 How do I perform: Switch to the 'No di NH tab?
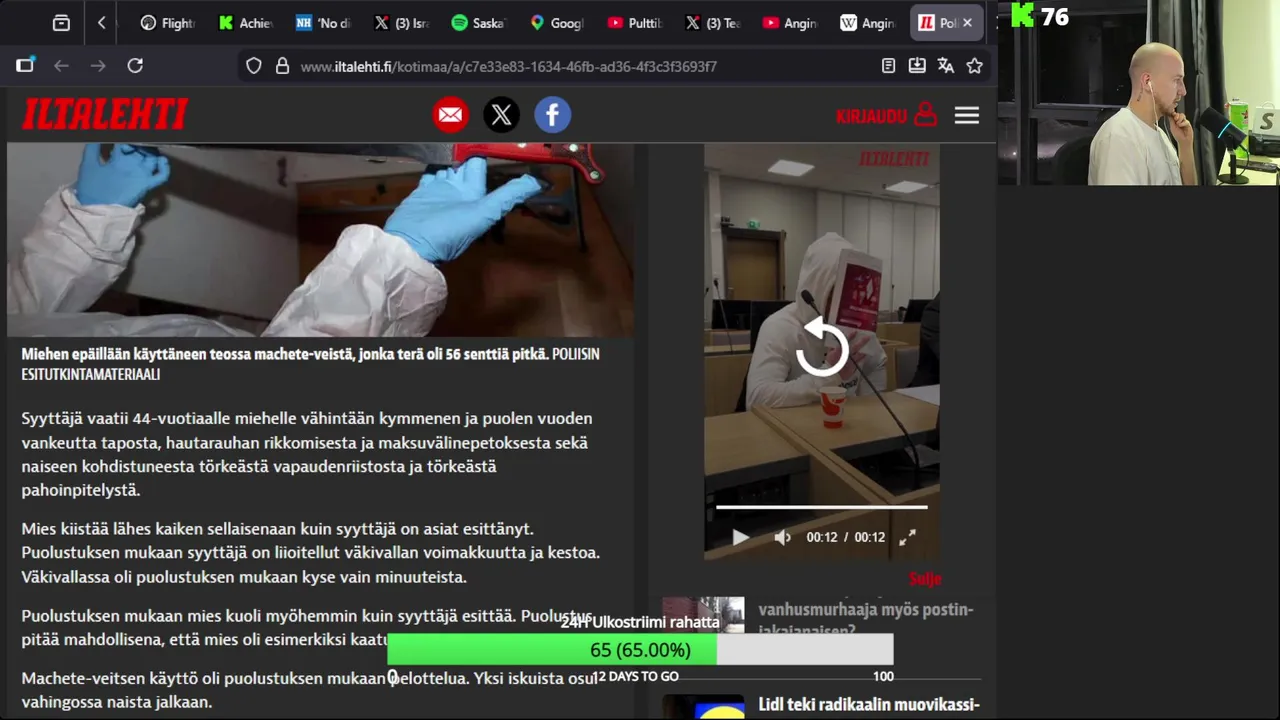[323, 22]
